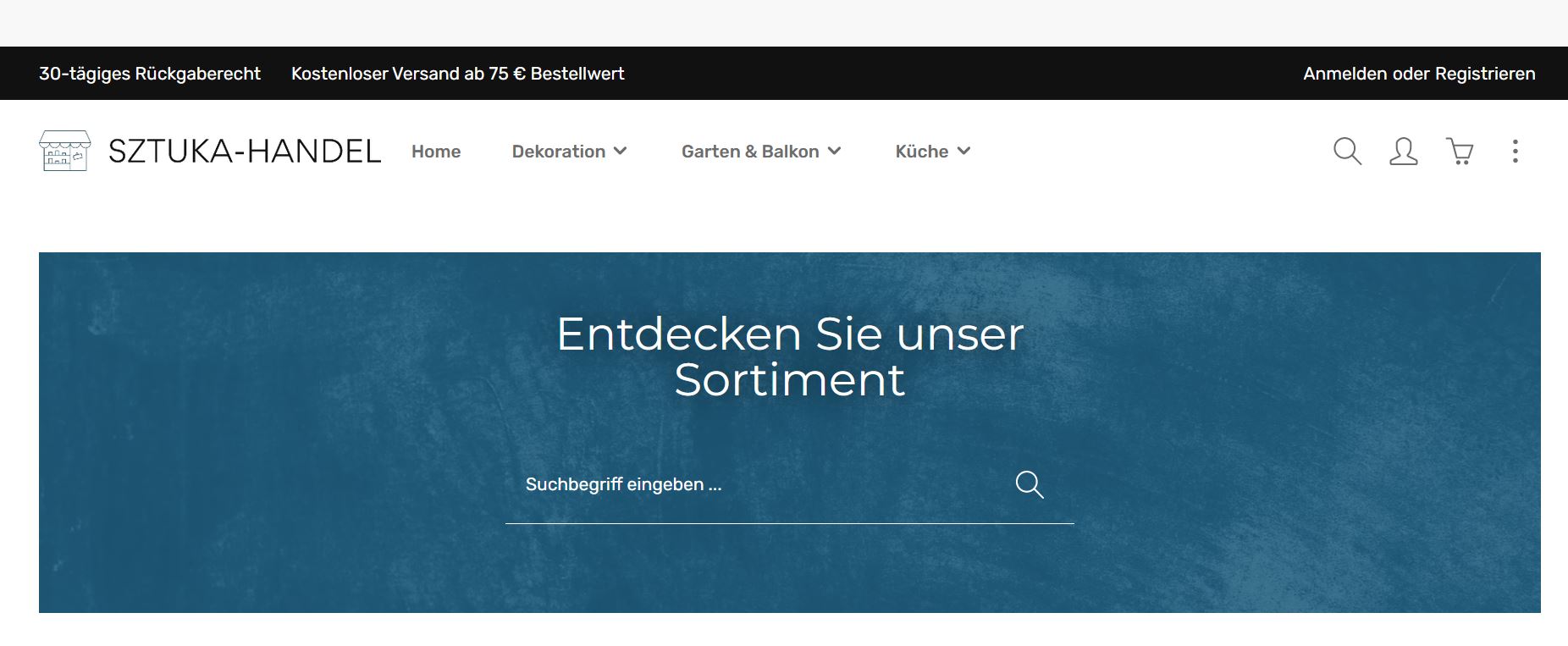Submit search with banner magnifier icon

(x=1030, y=484)
